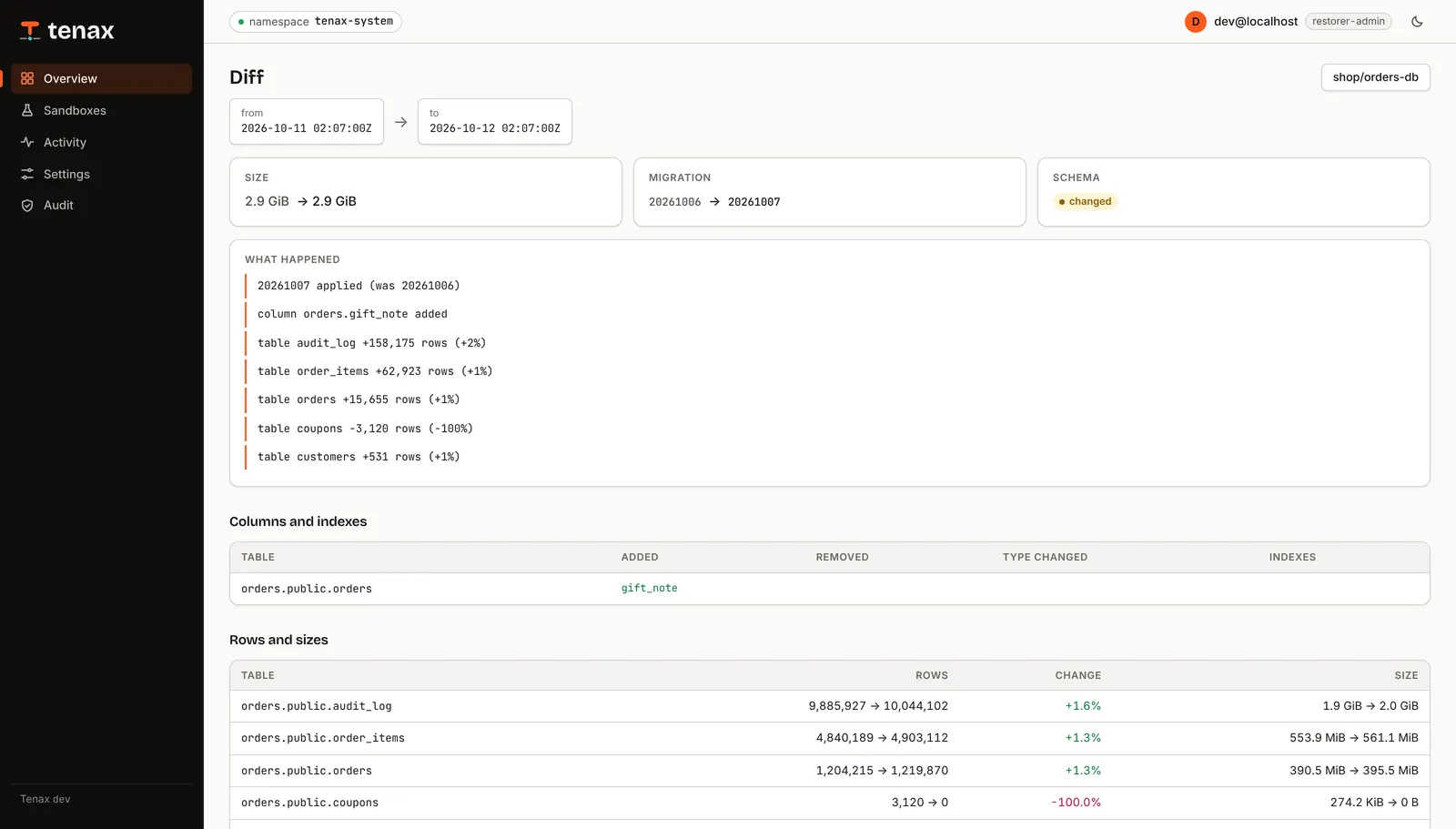The height and width of the screenshot is (829, 1456).
Task: Click 'column orders.gift_note added' line
Action: (352, 314)
